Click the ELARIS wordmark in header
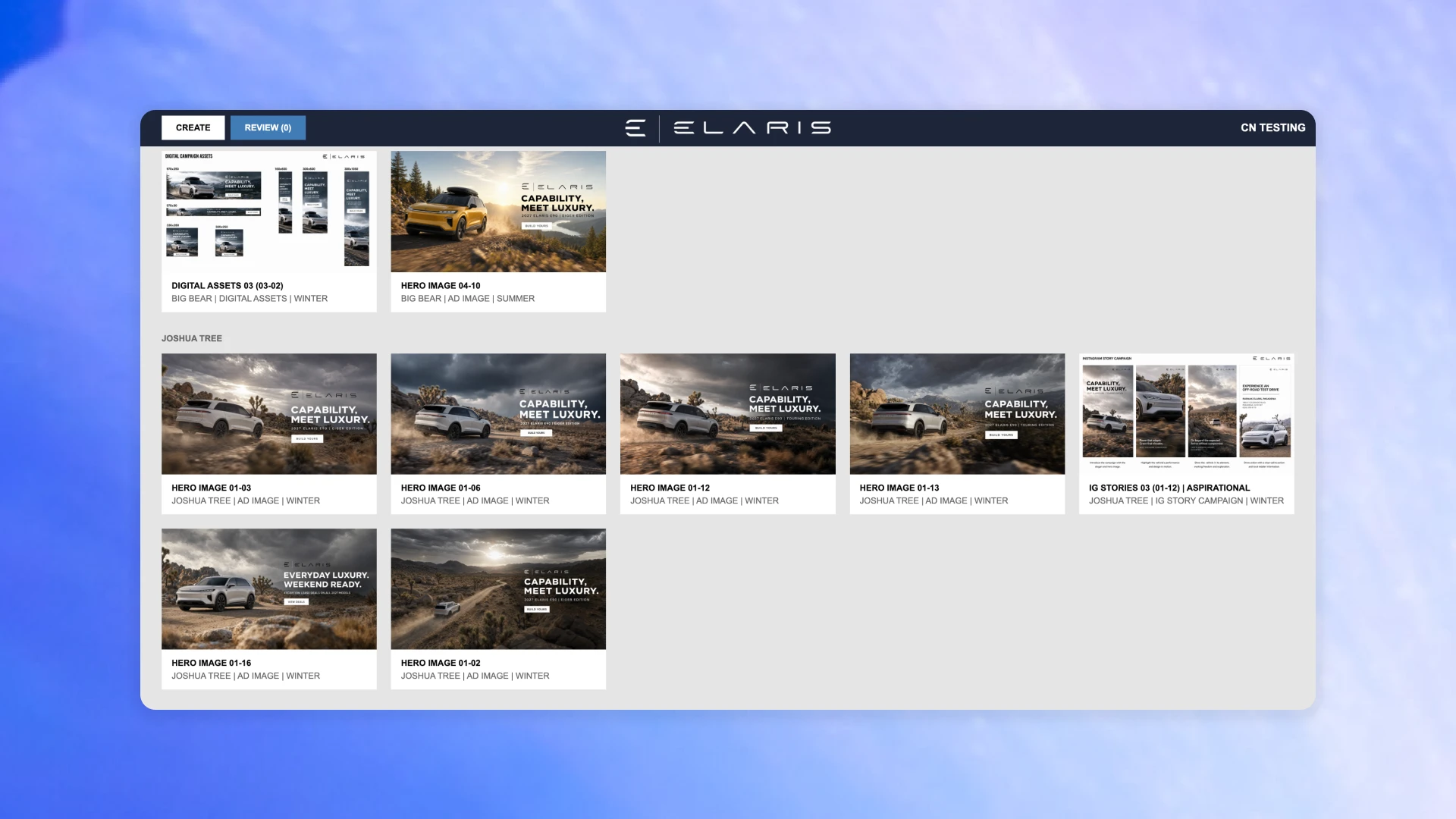Viewport: 1456px width, 819px height. 752,128
